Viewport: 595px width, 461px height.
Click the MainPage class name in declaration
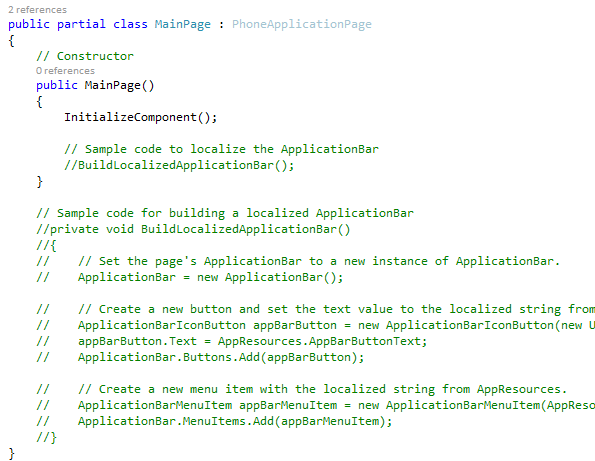(x=183, y=24)
